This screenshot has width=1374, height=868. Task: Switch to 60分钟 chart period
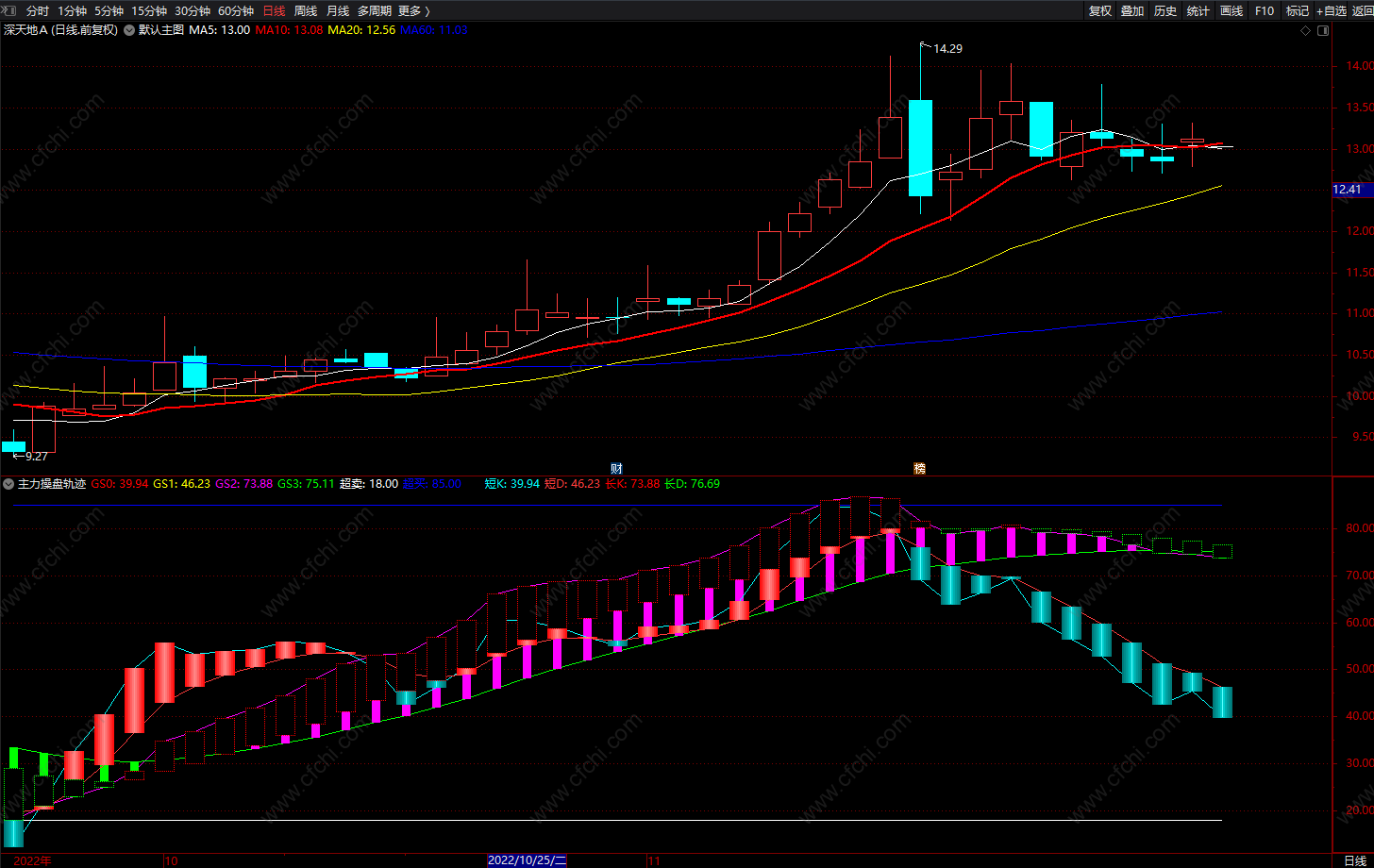(236, 11)
